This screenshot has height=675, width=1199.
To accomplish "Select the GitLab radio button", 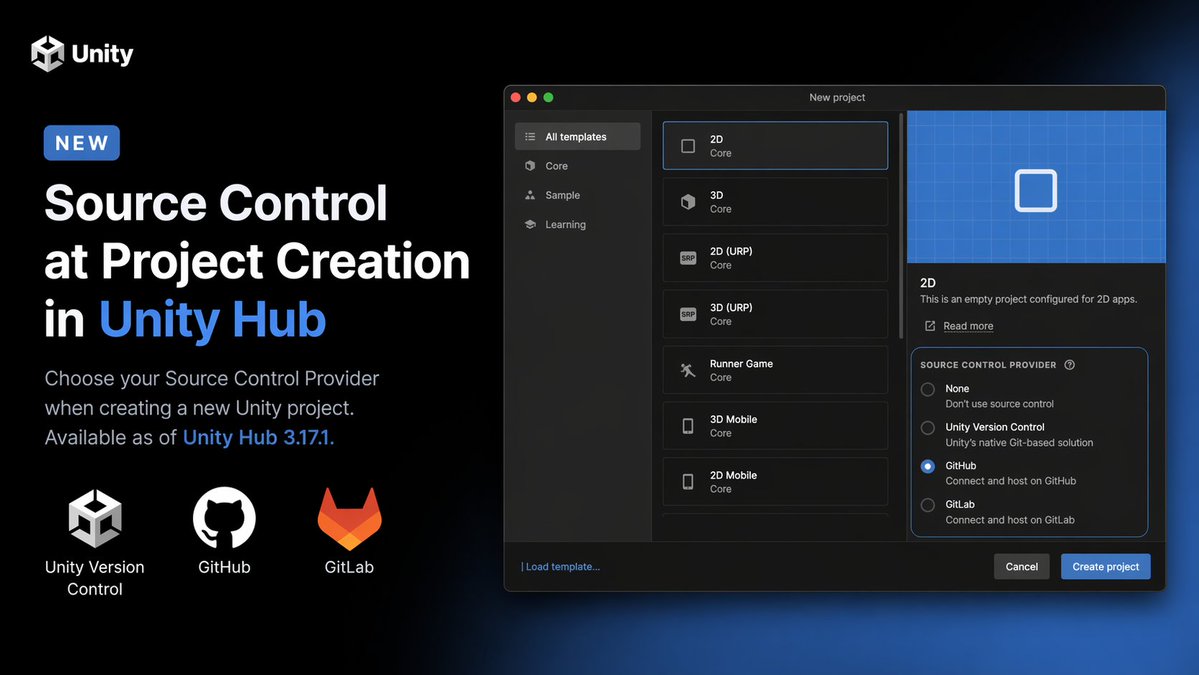I will [928, 505].
